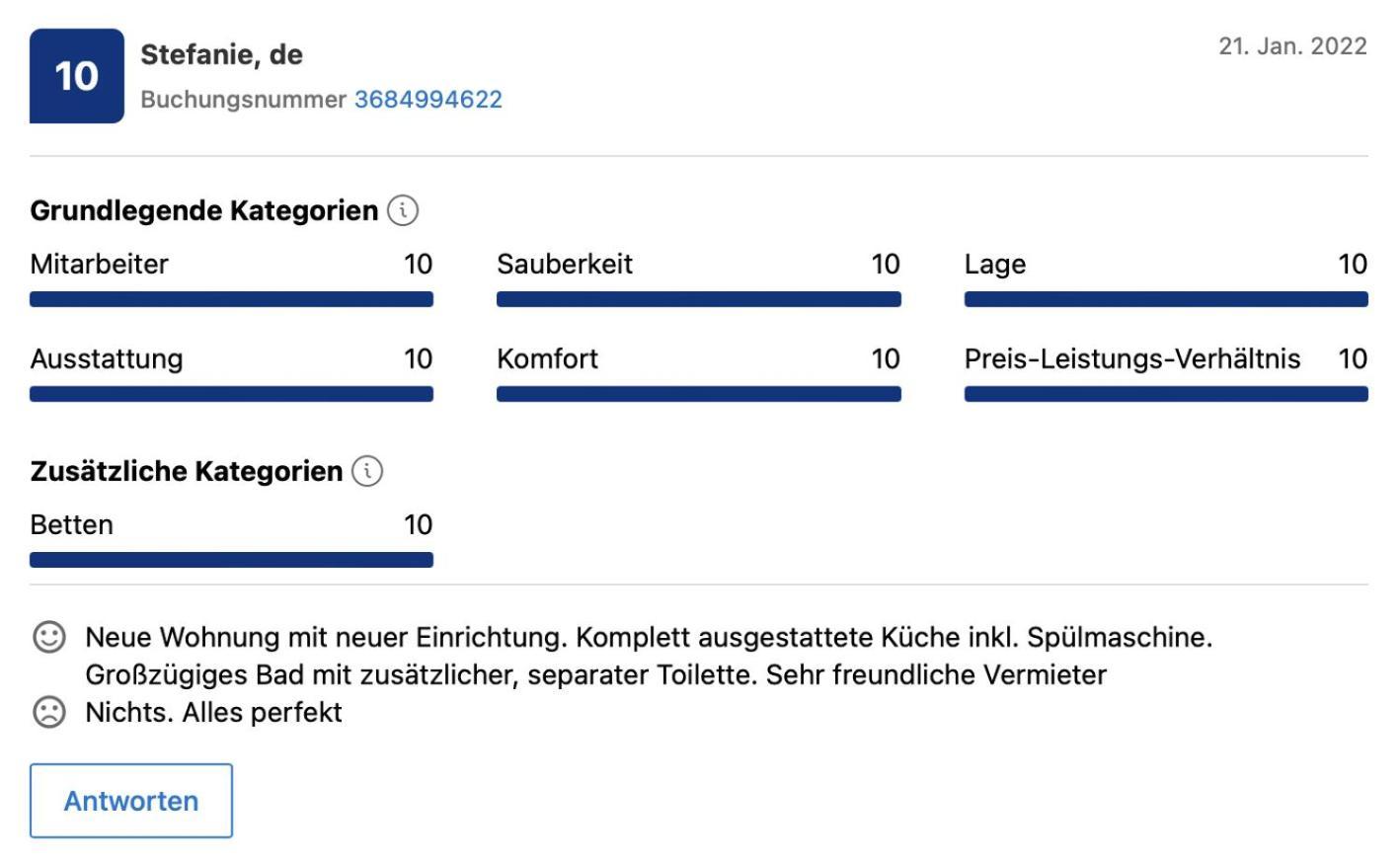The image size is (1400, 862).
Task: Click info icon beside Zusätzliche Kategorien
Action: pos(367,471)
